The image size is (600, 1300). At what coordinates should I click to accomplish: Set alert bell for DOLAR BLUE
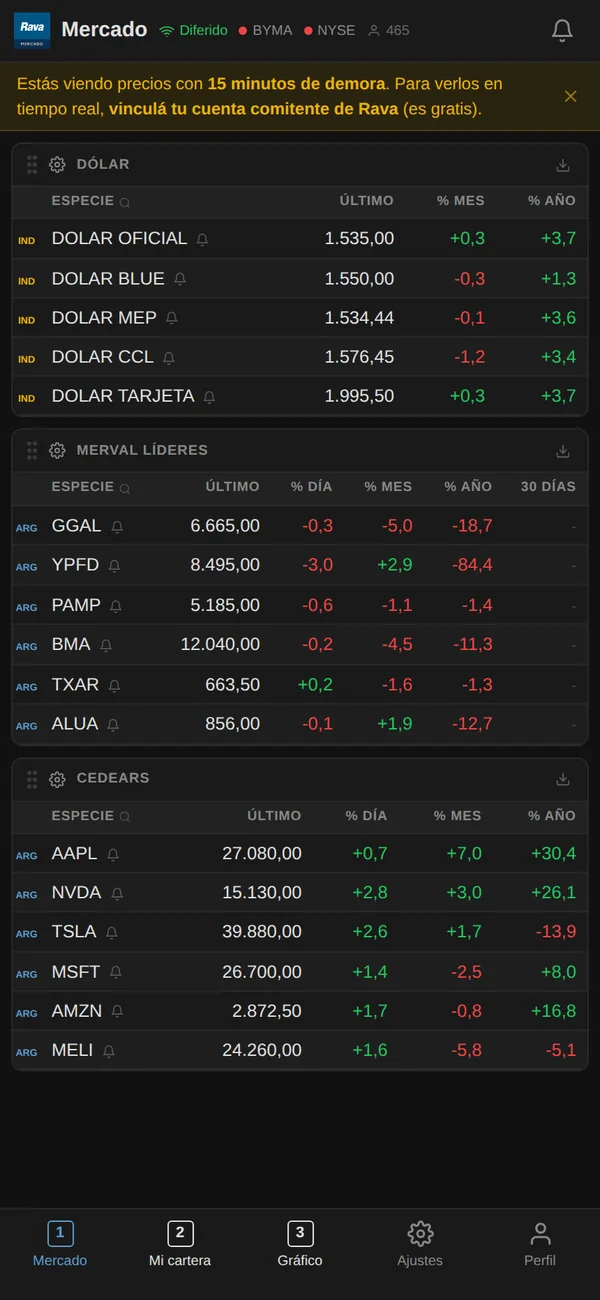click(x=180, y=279)
